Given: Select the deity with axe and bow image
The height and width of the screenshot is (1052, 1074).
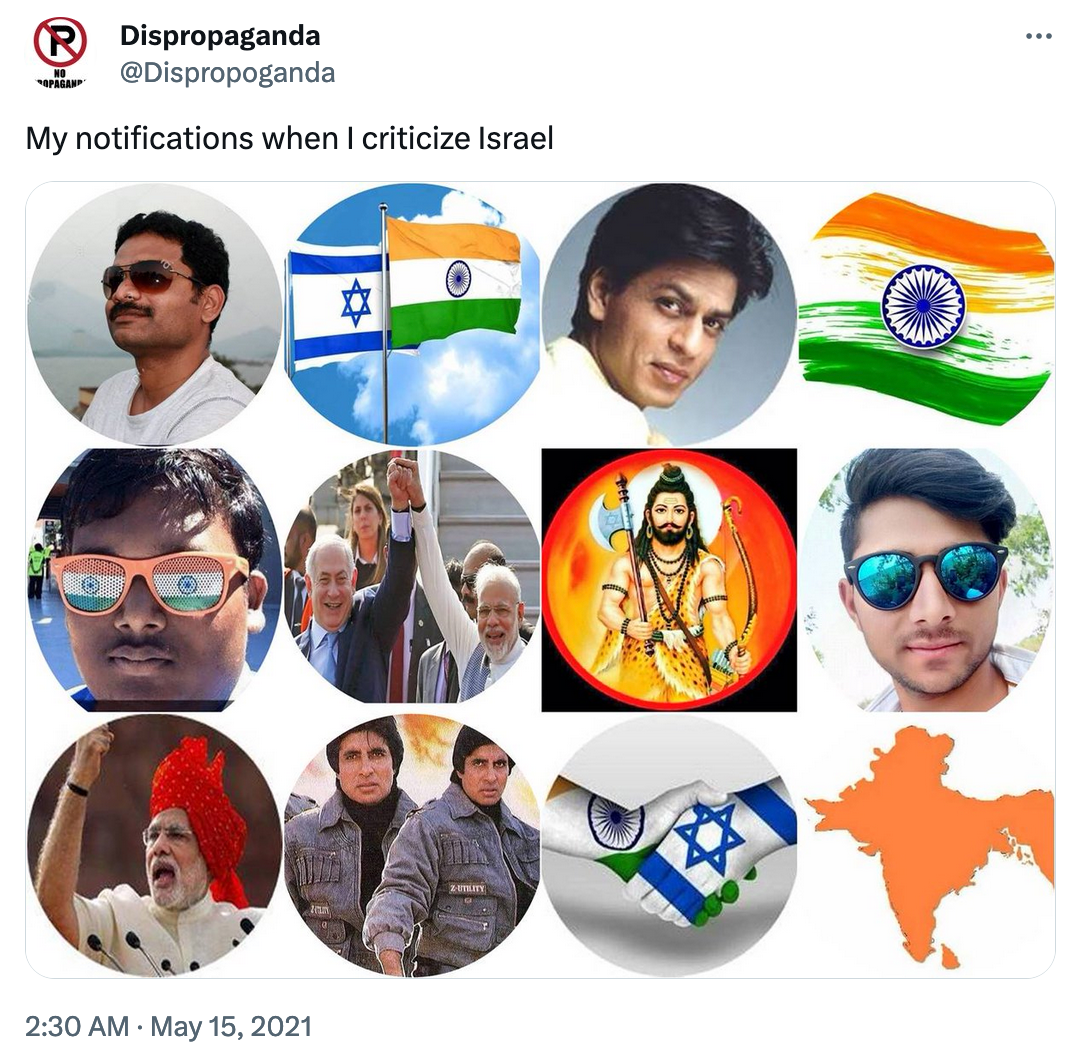Looking at the screenshot, I should pyautogui.click(x=669, y=580).
